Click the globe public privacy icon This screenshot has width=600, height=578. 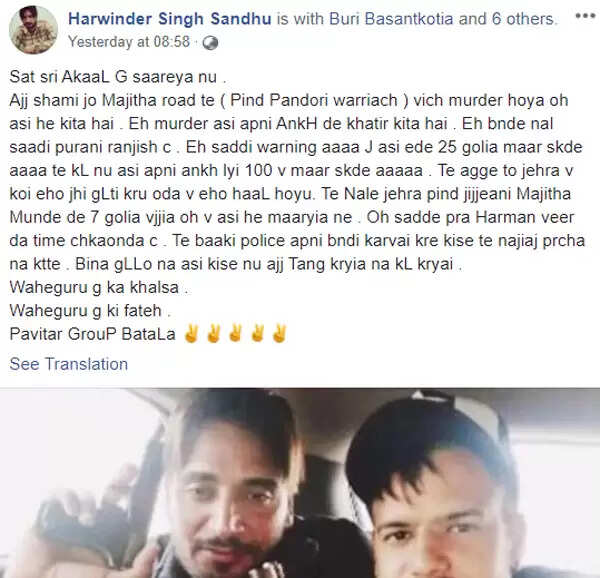[210, 43]
